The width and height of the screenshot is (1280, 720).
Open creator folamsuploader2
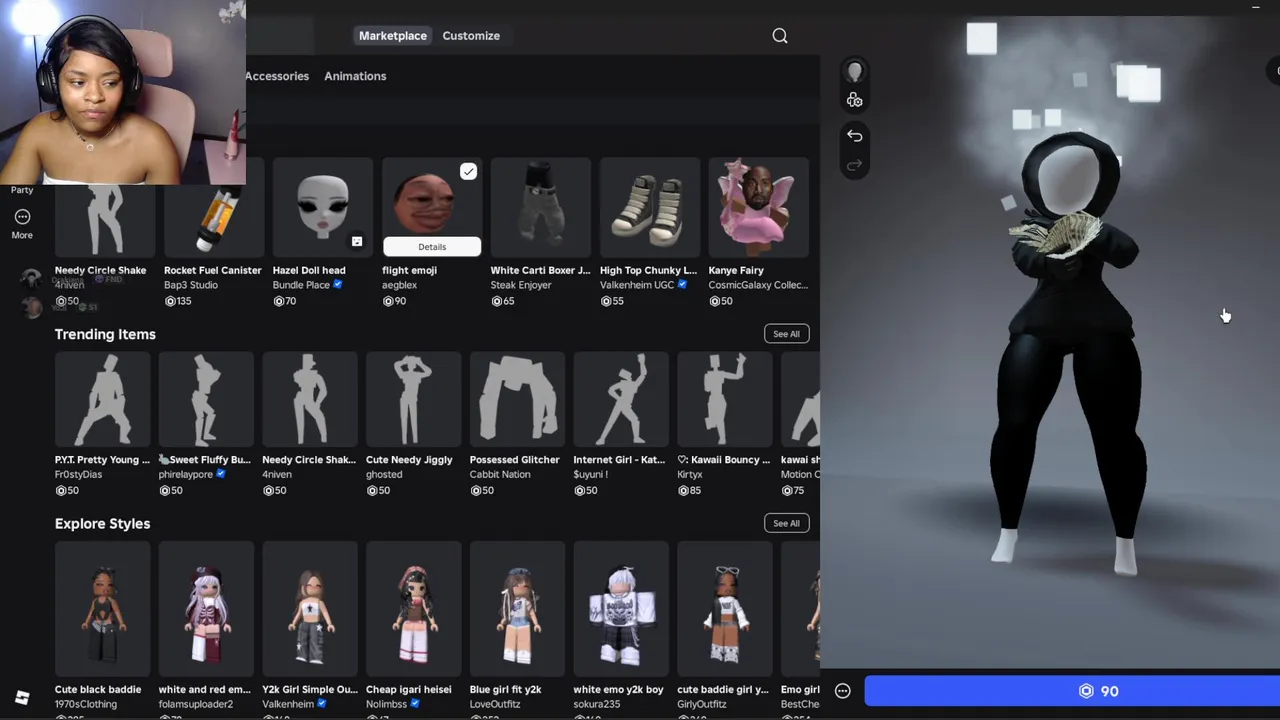196,704
